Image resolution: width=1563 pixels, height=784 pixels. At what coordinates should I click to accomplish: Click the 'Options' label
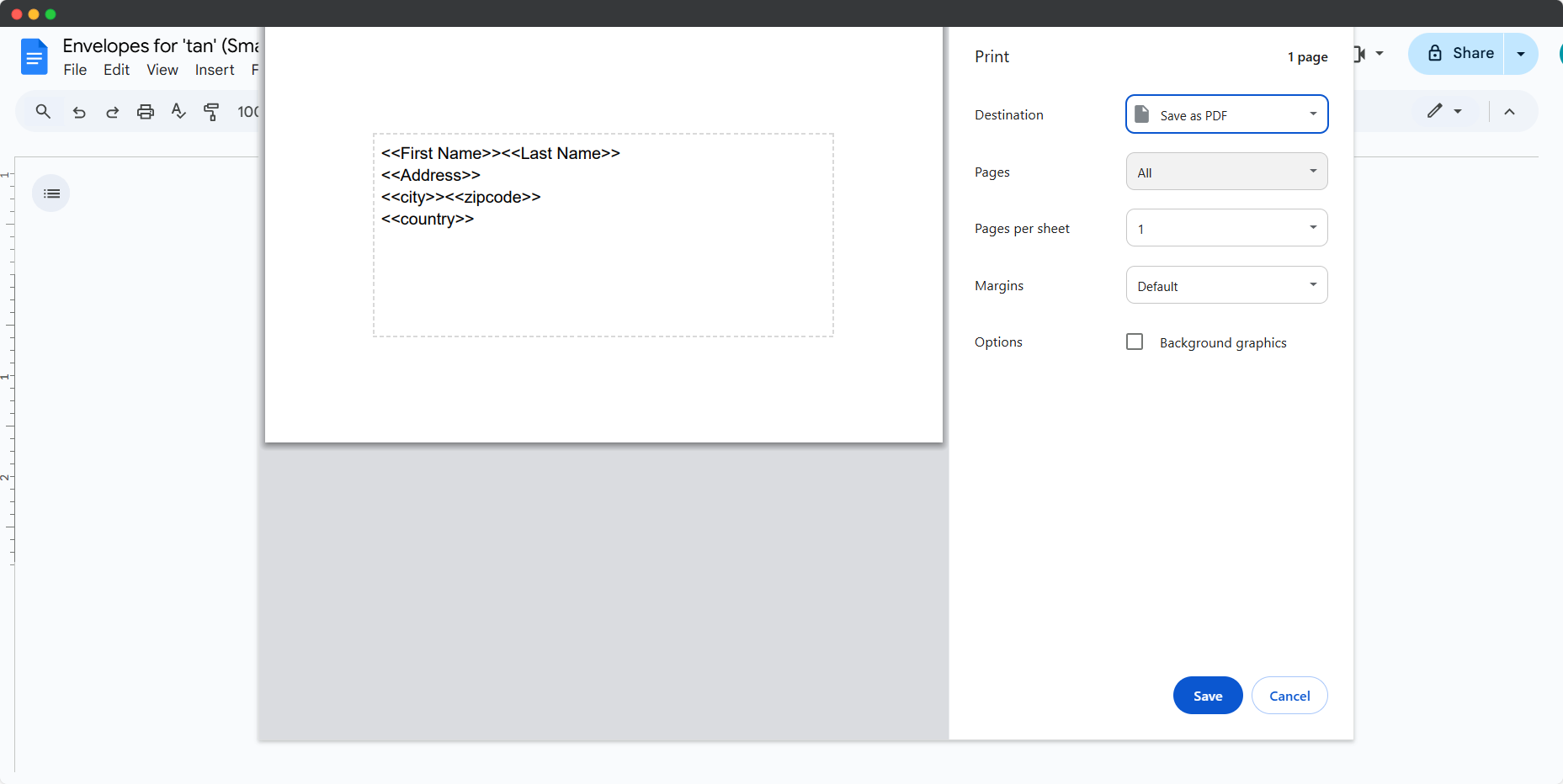[998, 342]
